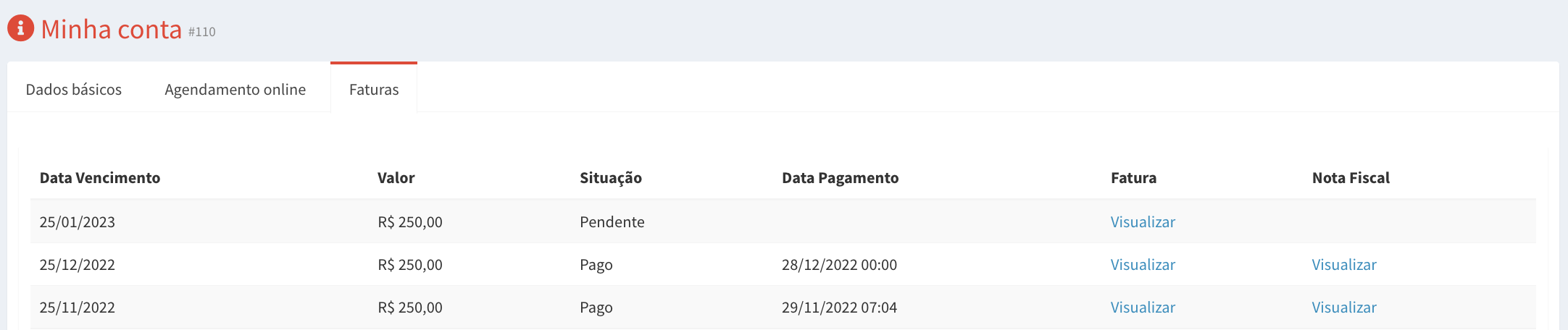1568x330 pixels.
Task: Click the Fatura column header
Action: coord(1134,177)
